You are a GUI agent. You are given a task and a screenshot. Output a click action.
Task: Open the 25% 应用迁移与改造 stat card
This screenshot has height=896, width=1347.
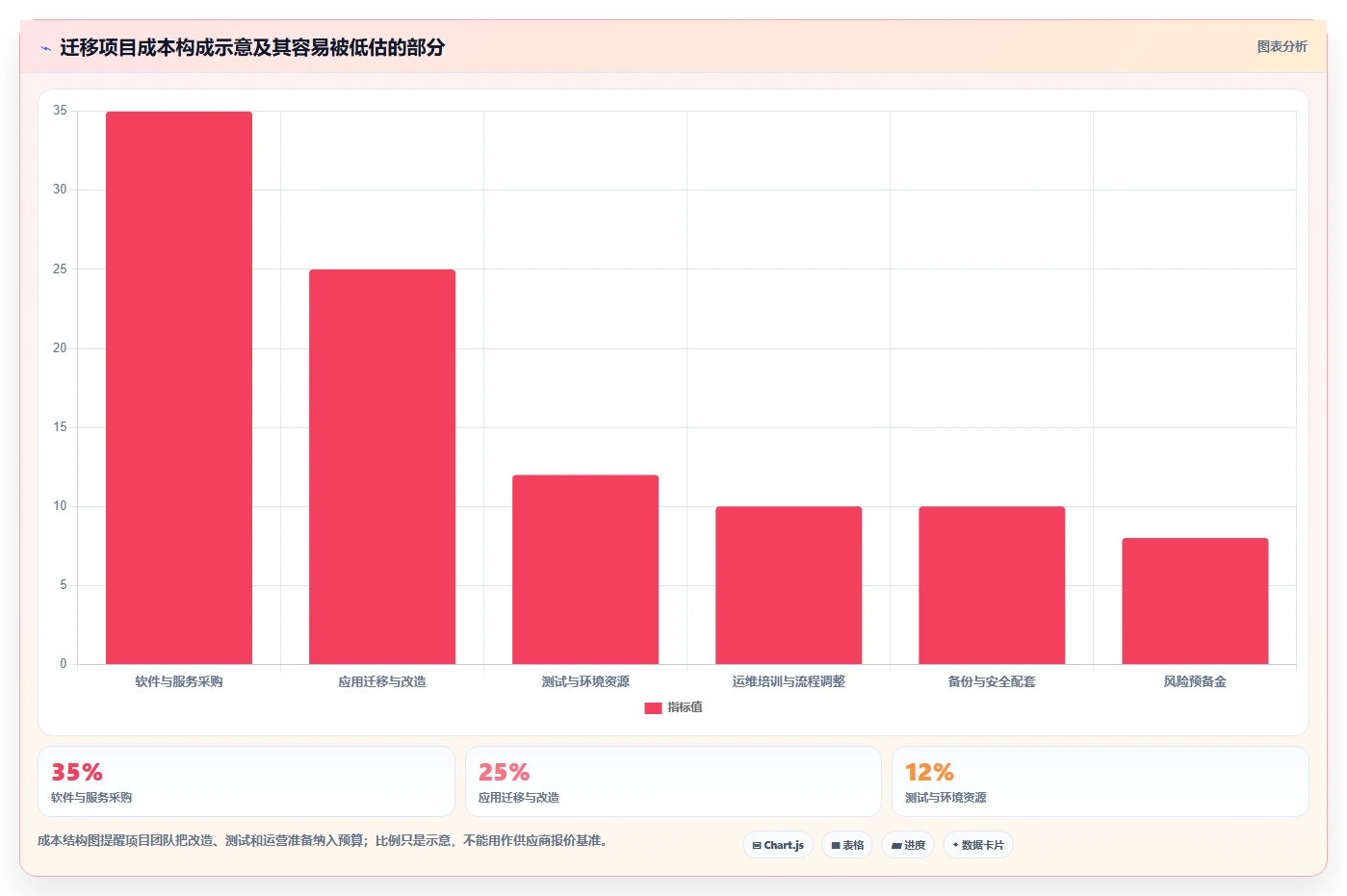point(673,781)
